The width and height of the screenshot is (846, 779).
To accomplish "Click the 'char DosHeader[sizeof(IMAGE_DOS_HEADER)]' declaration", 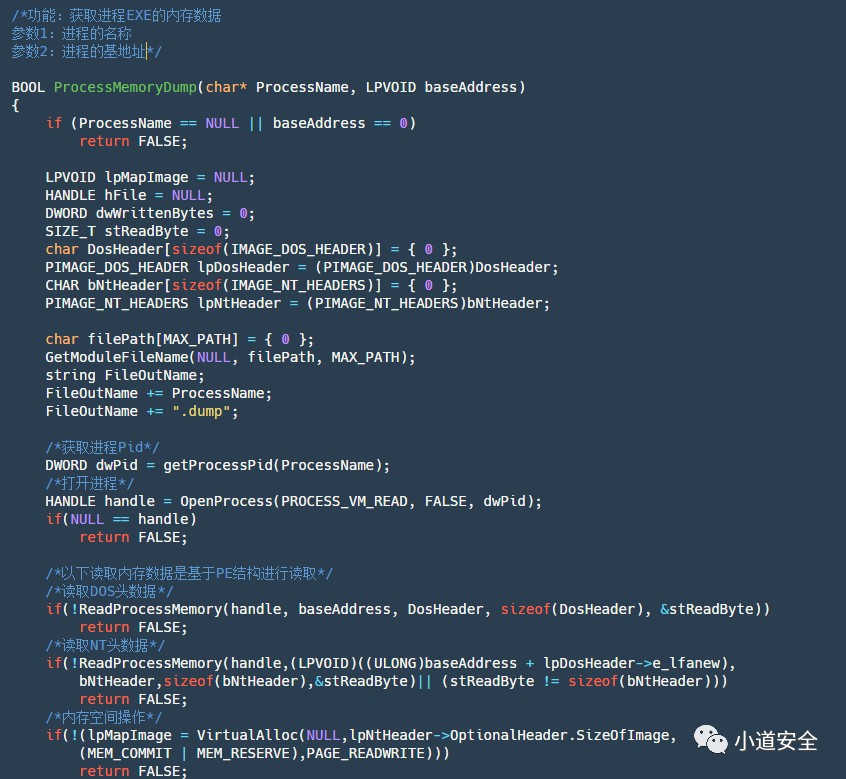I will pyautogui.click(x=251, y=249).
